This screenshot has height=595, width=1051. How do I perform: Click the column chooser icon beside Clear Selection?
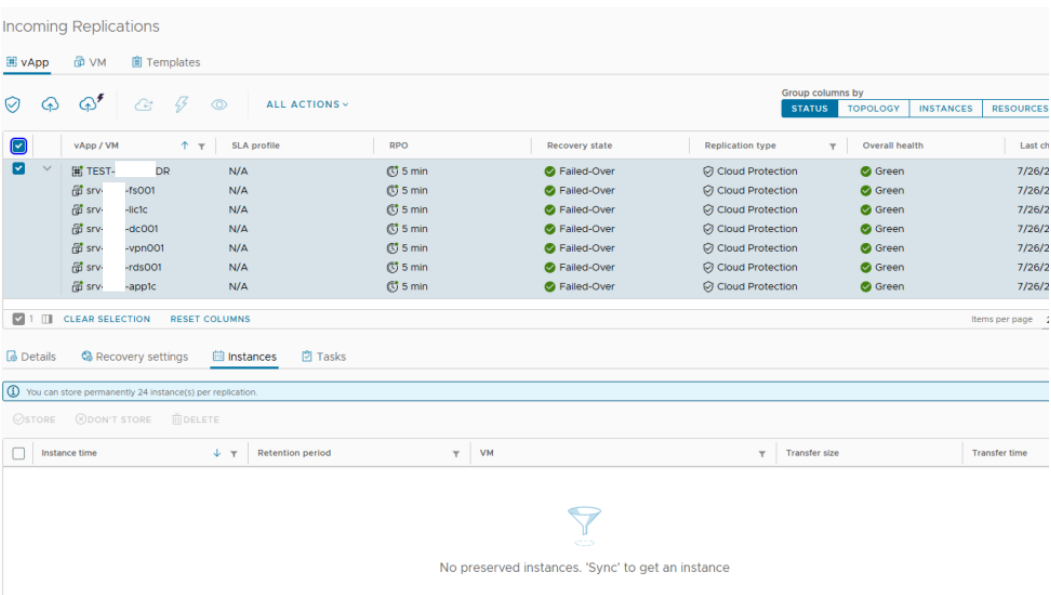(47, 319)
